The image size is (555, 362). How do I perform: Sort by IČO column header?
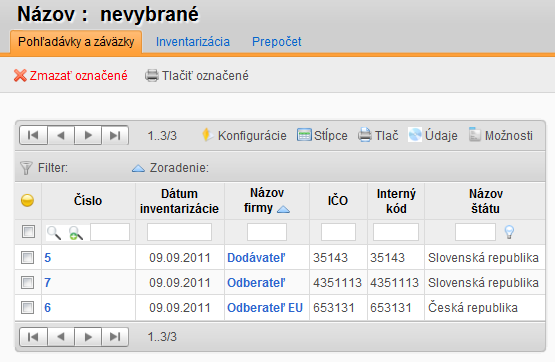(338, 201)
